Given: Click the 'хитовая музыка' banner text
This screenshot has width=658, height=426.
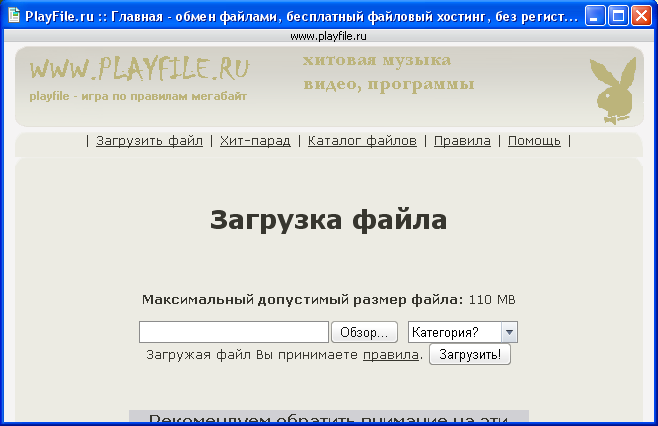Looking at the screenshot, I should tap(377, 60).
